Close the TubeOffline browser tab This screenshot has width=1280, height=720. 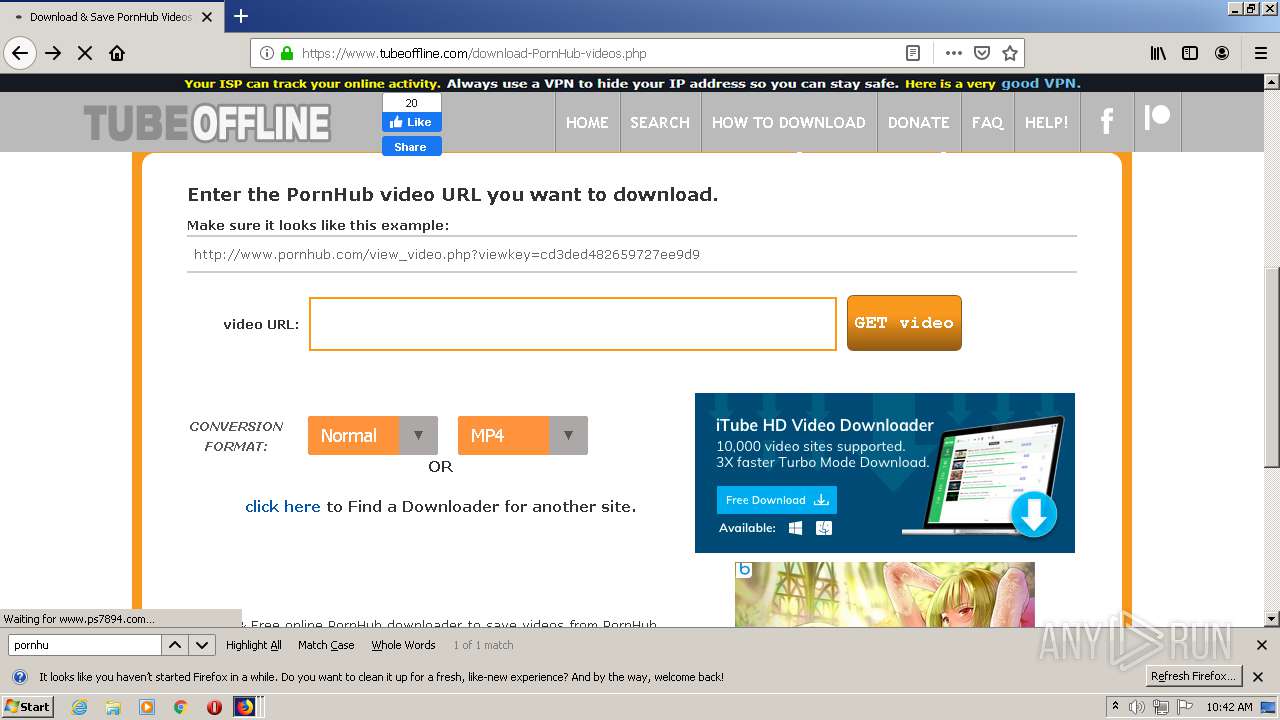tap(207, 17)
